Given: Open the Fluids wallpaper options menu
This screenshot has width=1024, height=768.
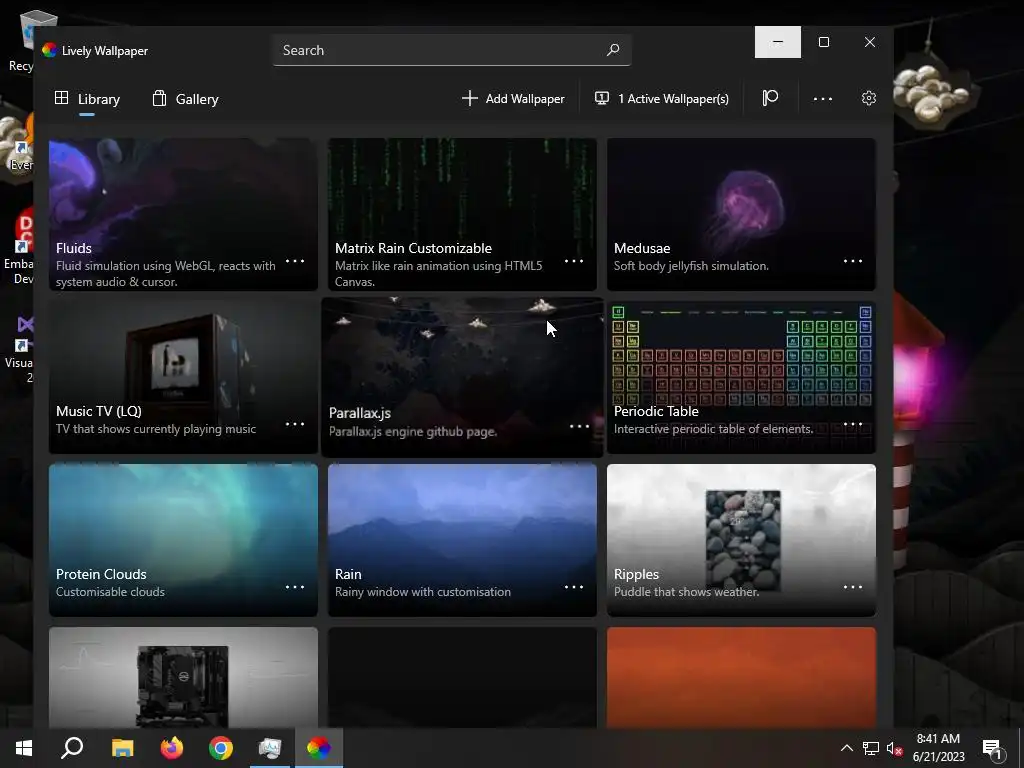Looking at the screenshot, I should [295, 261].
